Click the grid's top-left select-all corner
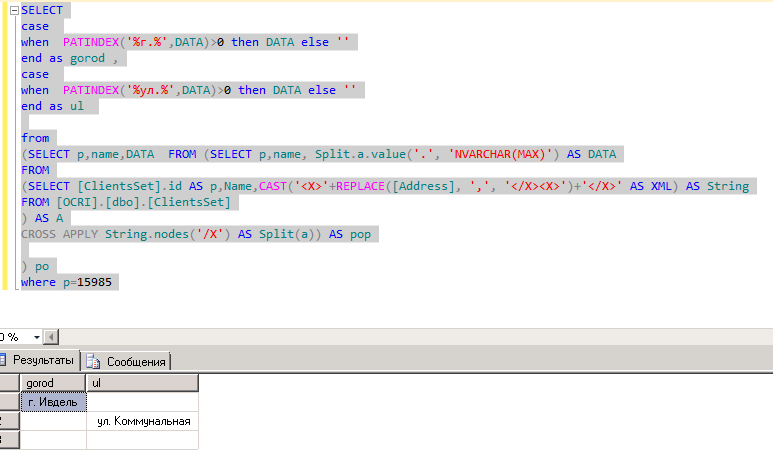 (8, 383)
